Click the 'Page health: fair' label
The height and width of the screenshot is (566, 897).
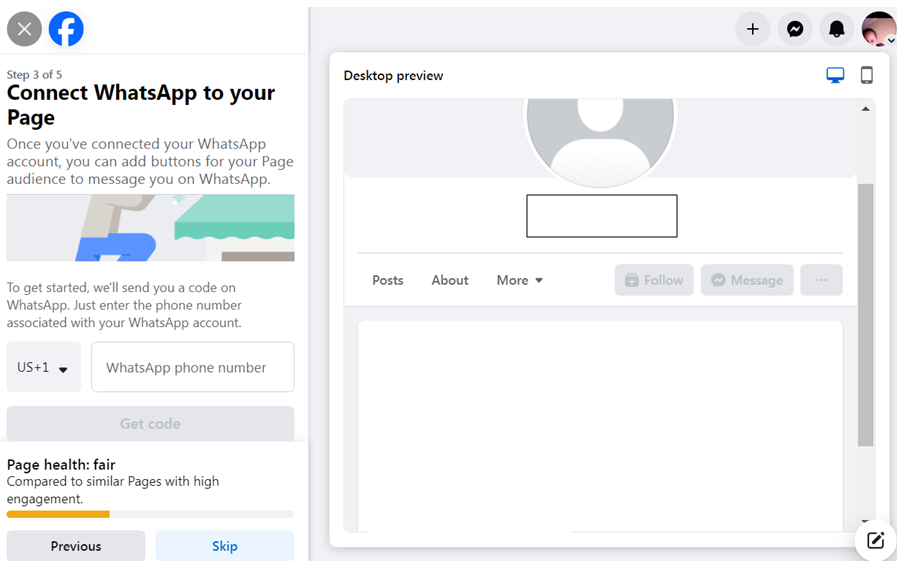(61, 464)
